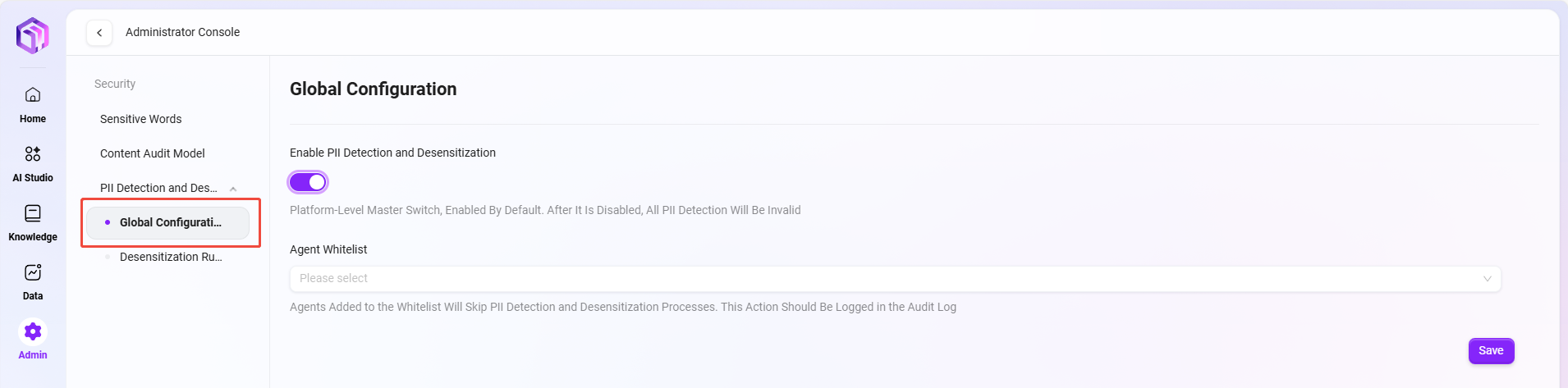1568x388 pixels.
Task: Click the PII Detection and Desensitization menu label
Action: (x=158, y=188)
